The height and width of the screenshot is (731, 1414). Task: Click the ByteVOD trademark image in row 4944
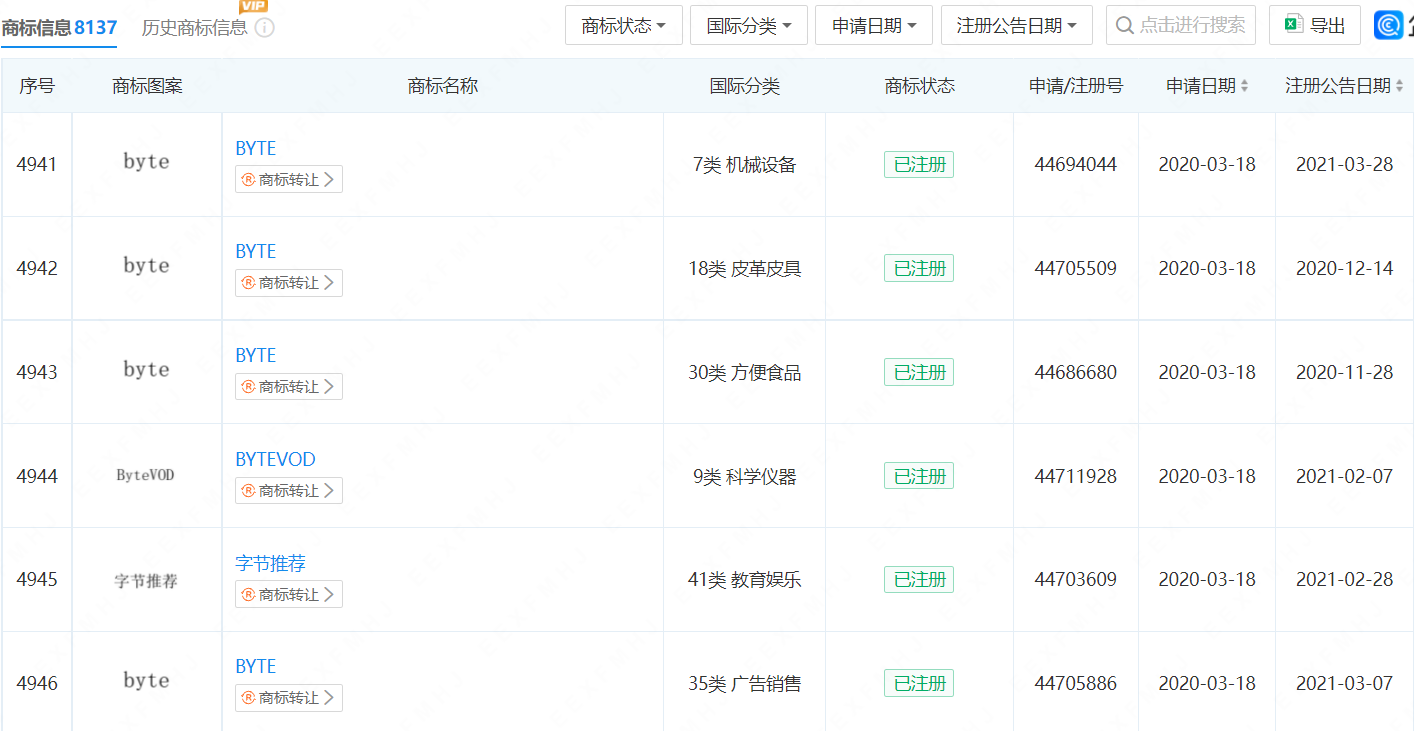[x=146, y=476]
